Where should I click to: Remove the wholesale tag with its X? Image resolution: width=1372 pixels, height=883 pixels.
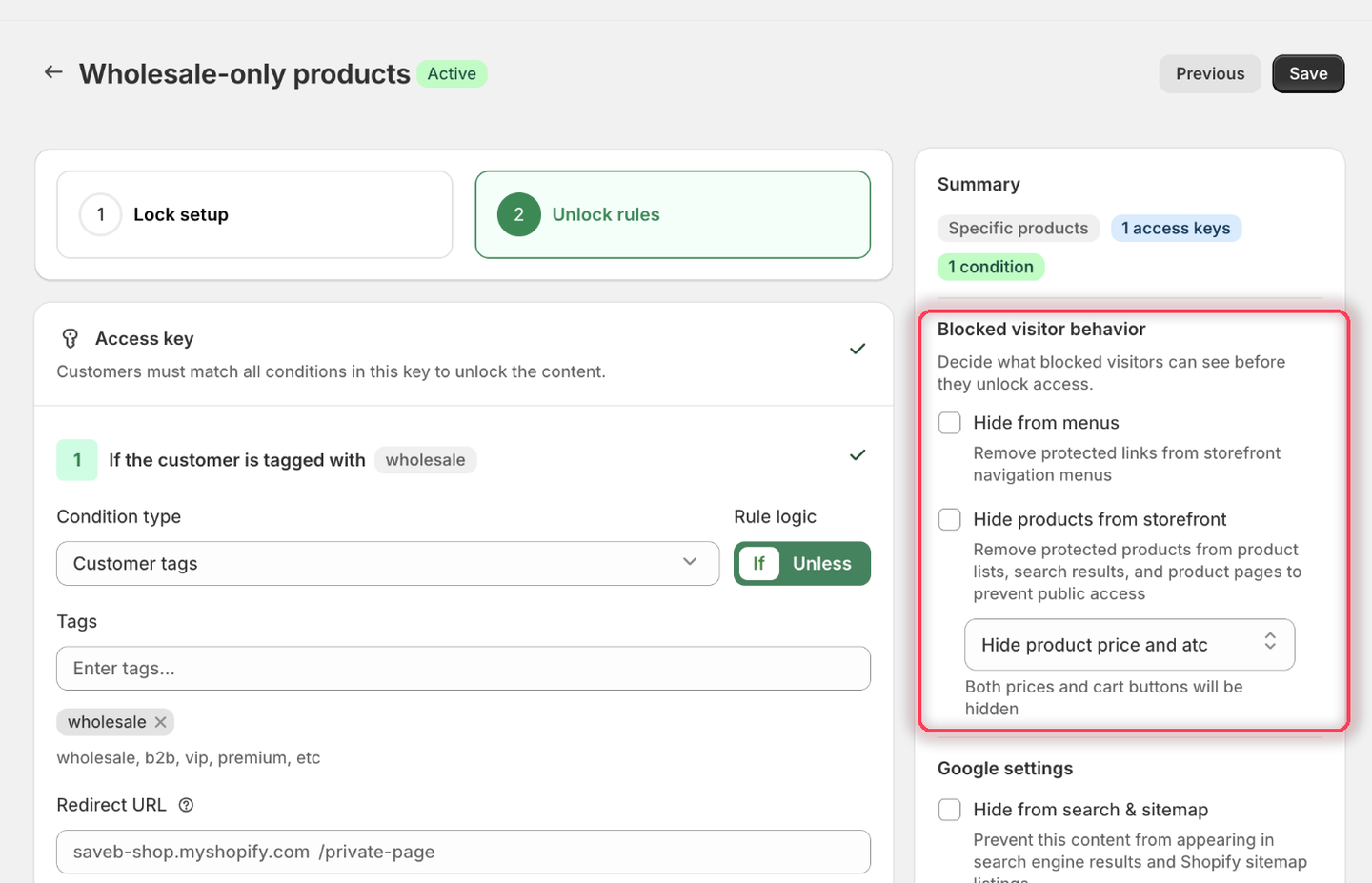pyautogui.click(x=160, y=722)
